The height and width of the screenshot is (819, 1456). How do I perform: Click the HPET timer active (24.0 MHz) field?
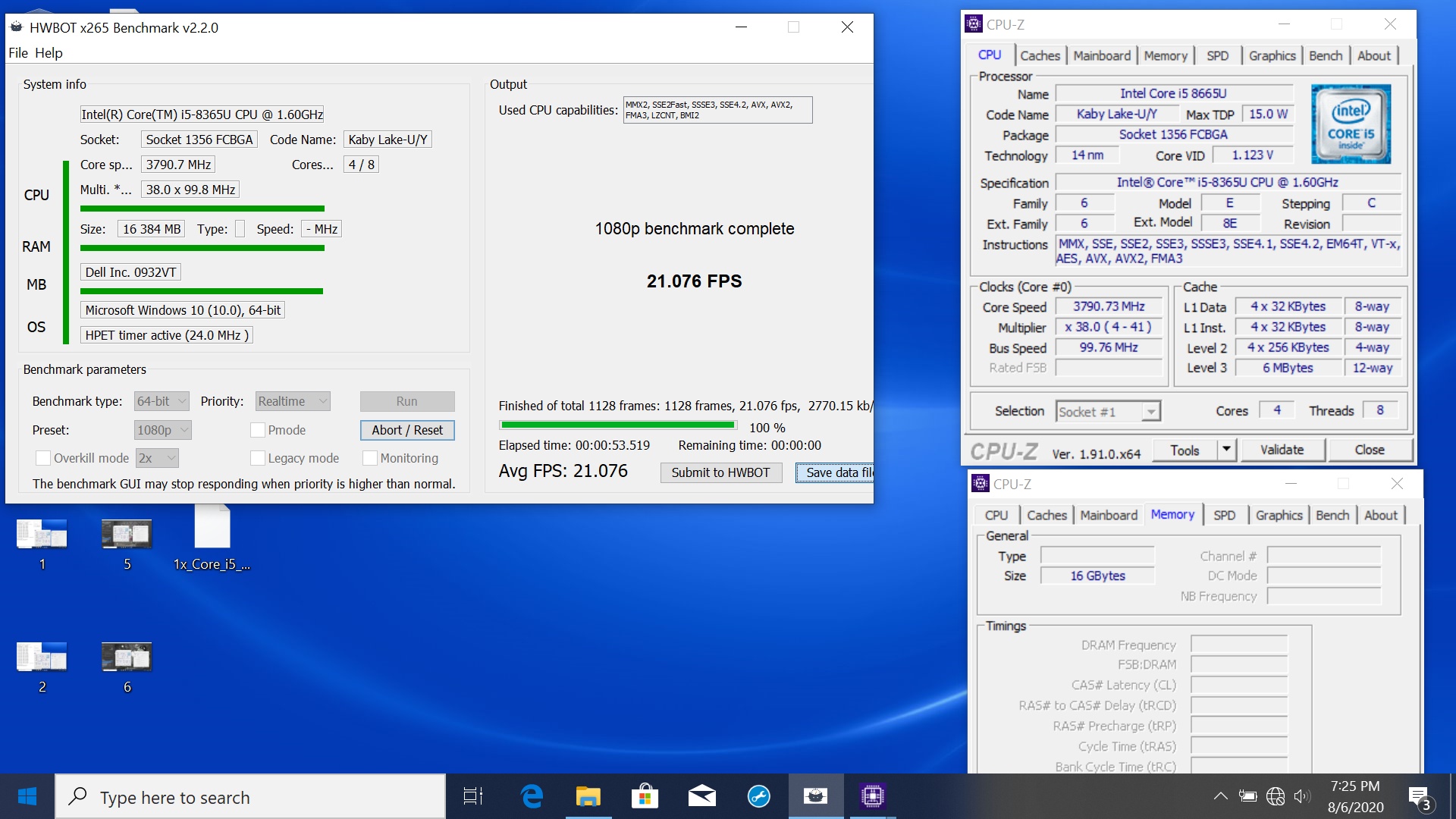click(x=167, y=335)
